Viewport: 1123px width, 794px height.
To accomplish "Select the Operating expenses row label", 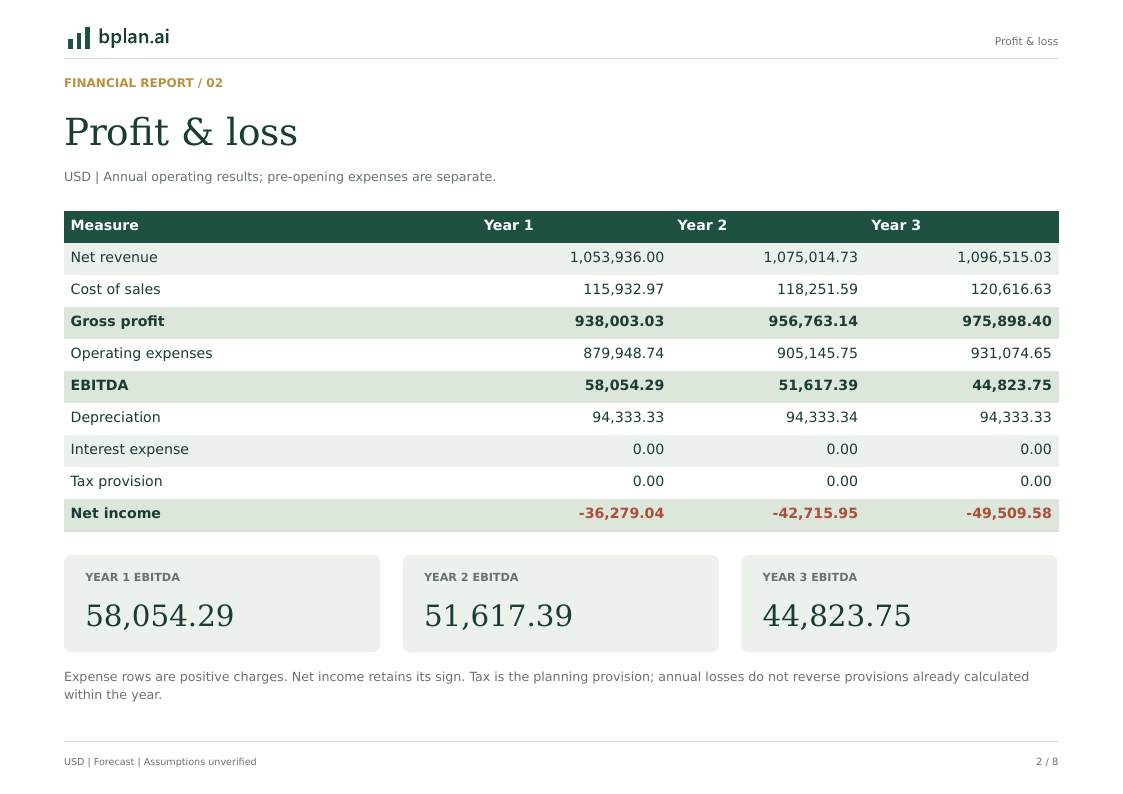I will [141, 354].
